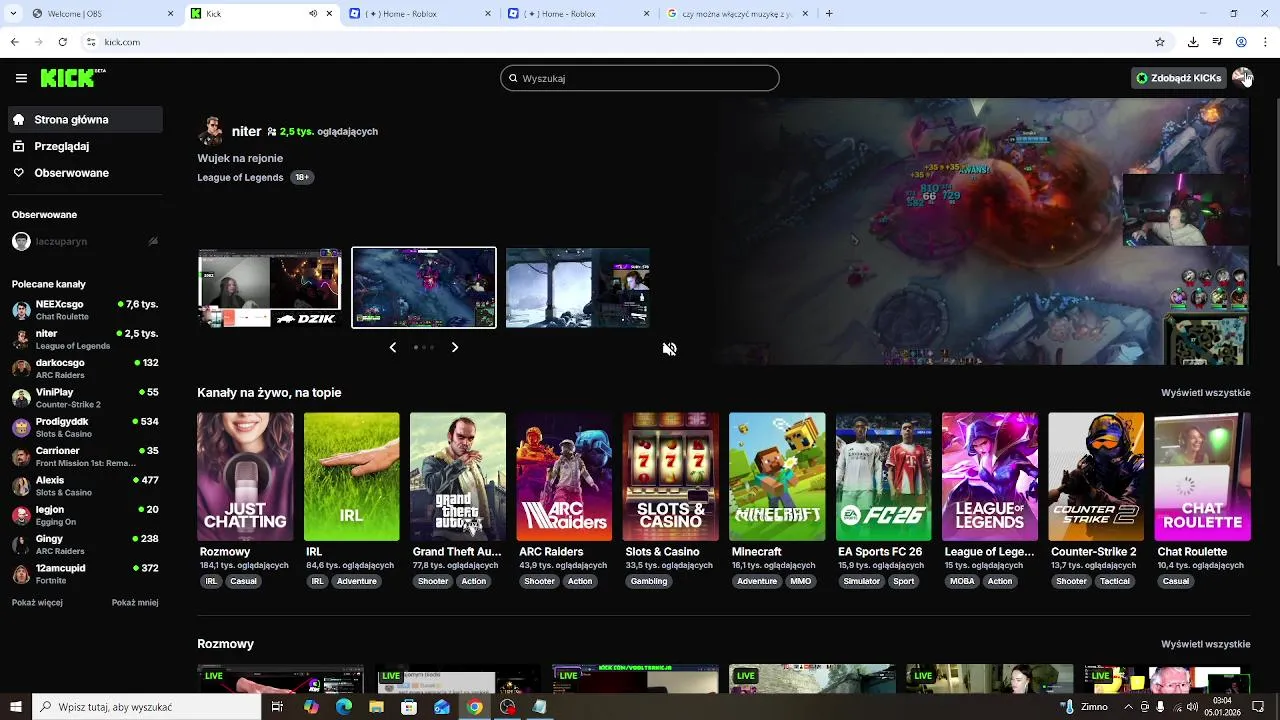
Task: Click the MMO tag under Minecraft
Action: 801,581
